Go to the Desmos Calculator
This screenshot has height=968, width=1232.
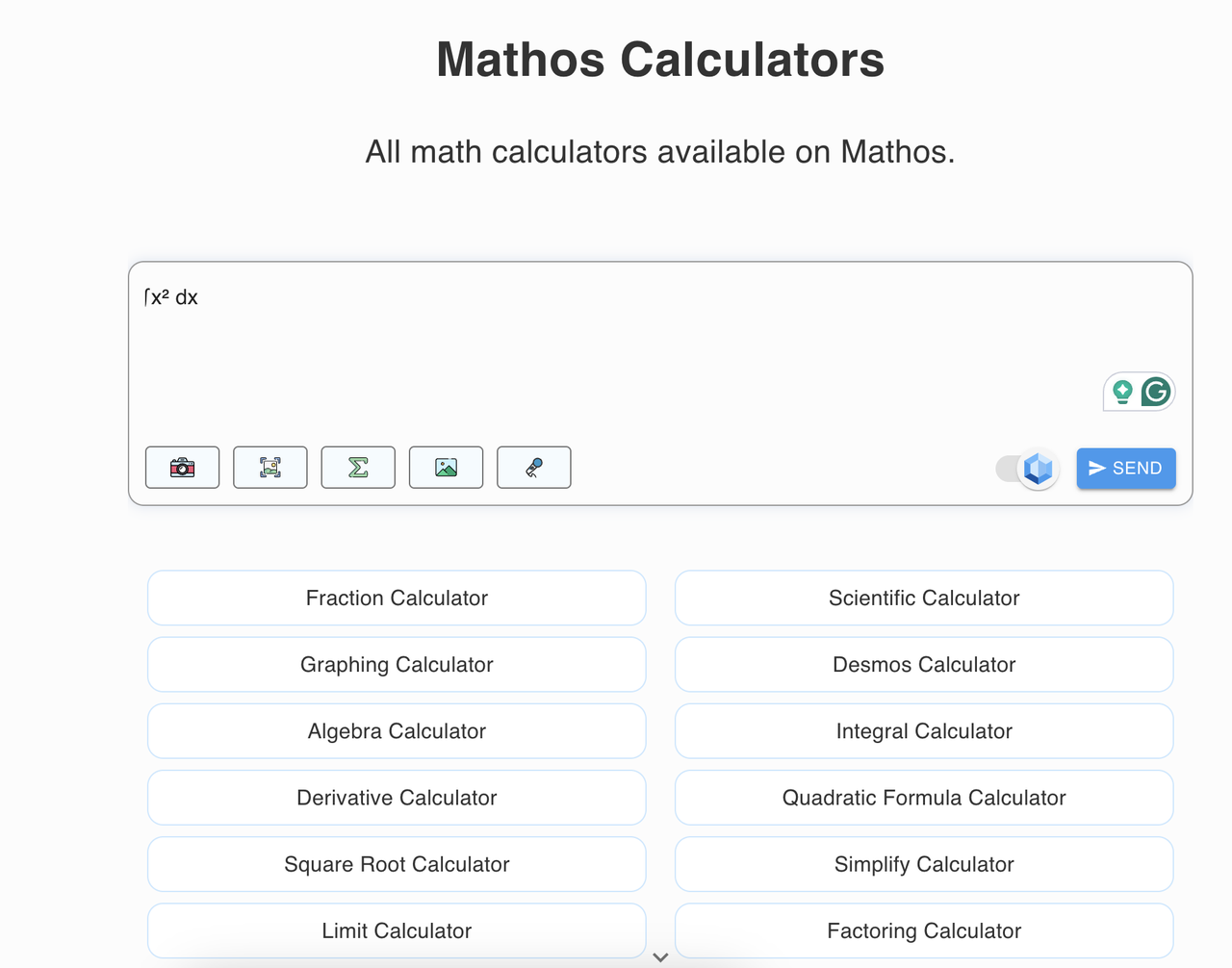tap(924, 664)
